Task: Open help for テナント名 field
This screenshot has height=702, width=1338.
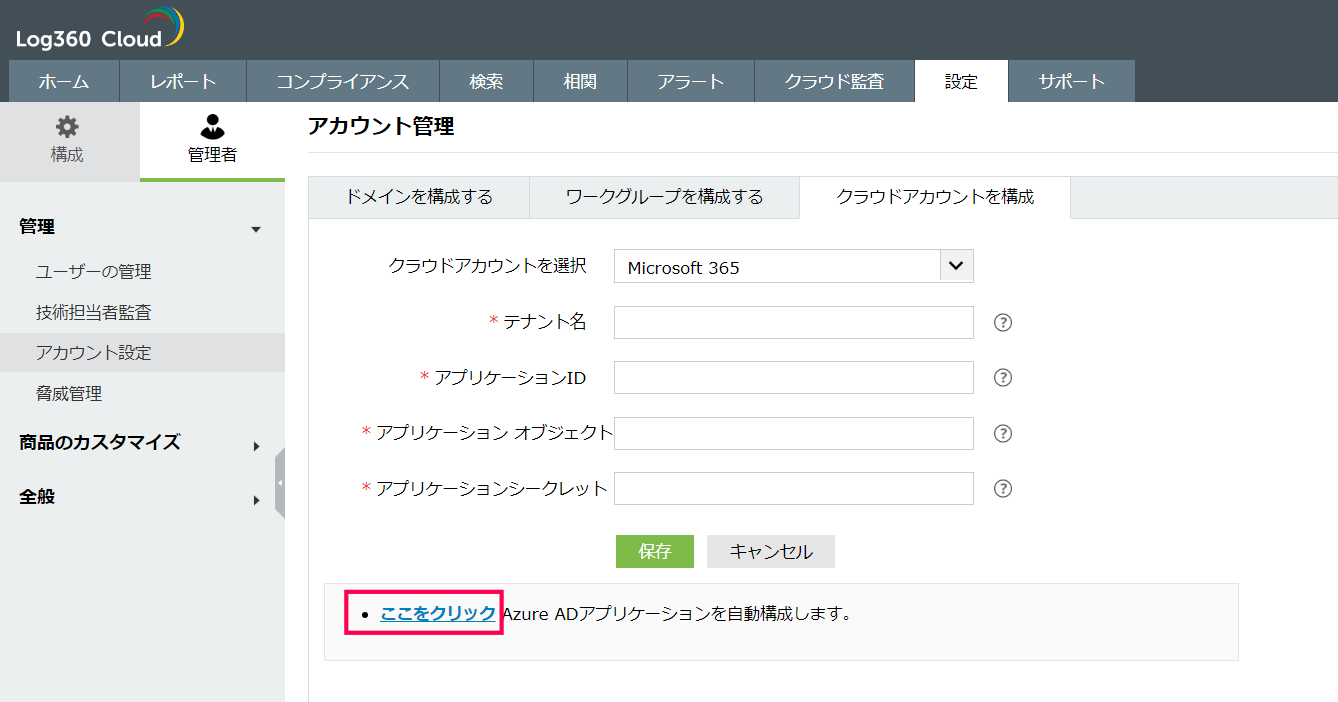Action: [x=1002, y=322]
